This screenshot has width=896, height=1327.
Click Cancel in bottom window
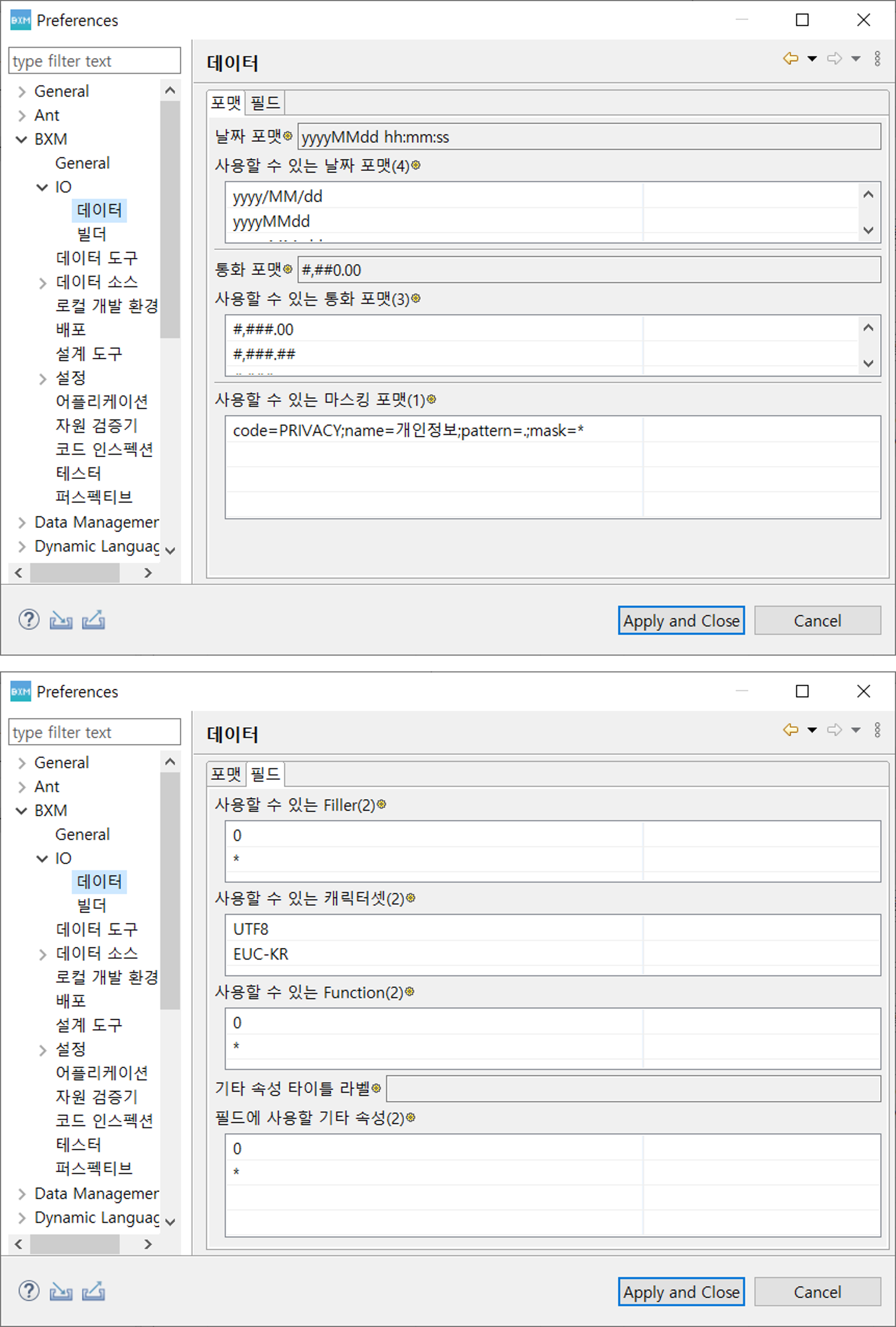click(x=817, y=1292)
